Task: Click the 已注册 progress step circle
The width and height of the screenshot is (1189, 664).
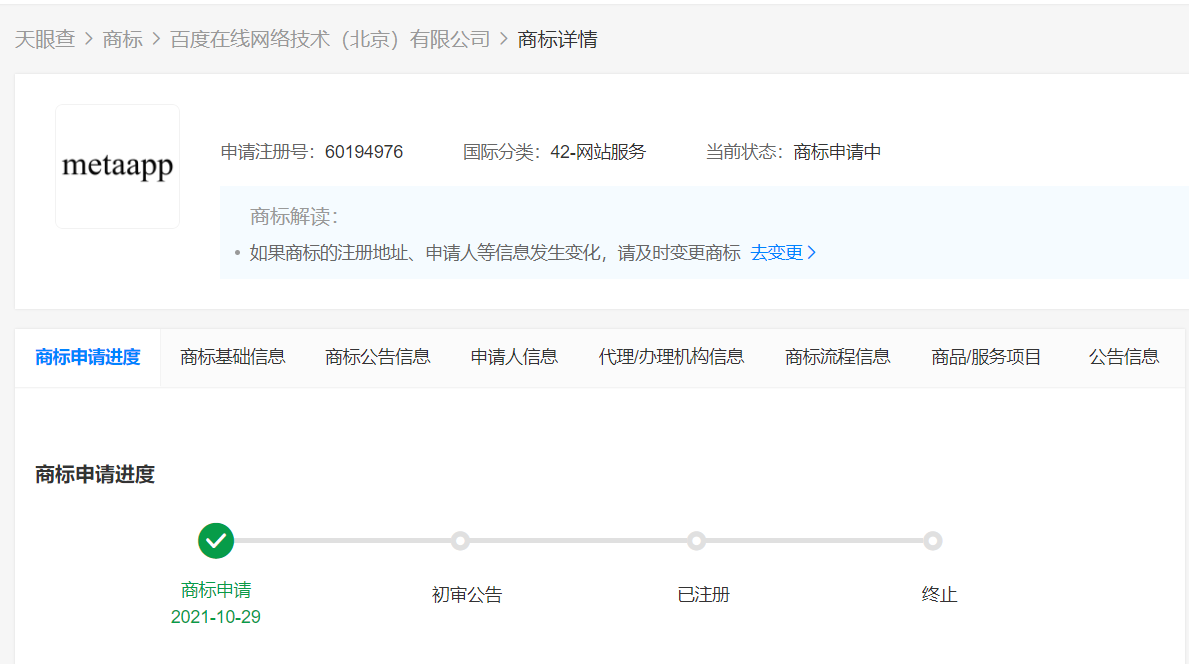Action: (696, 541)
